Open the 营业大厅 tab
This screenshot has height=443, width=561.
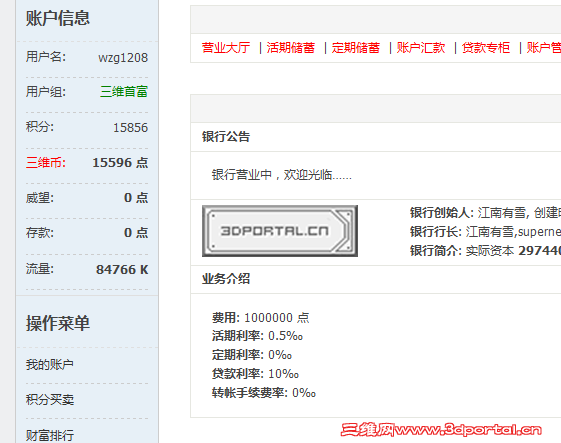(x=226, y=48)
